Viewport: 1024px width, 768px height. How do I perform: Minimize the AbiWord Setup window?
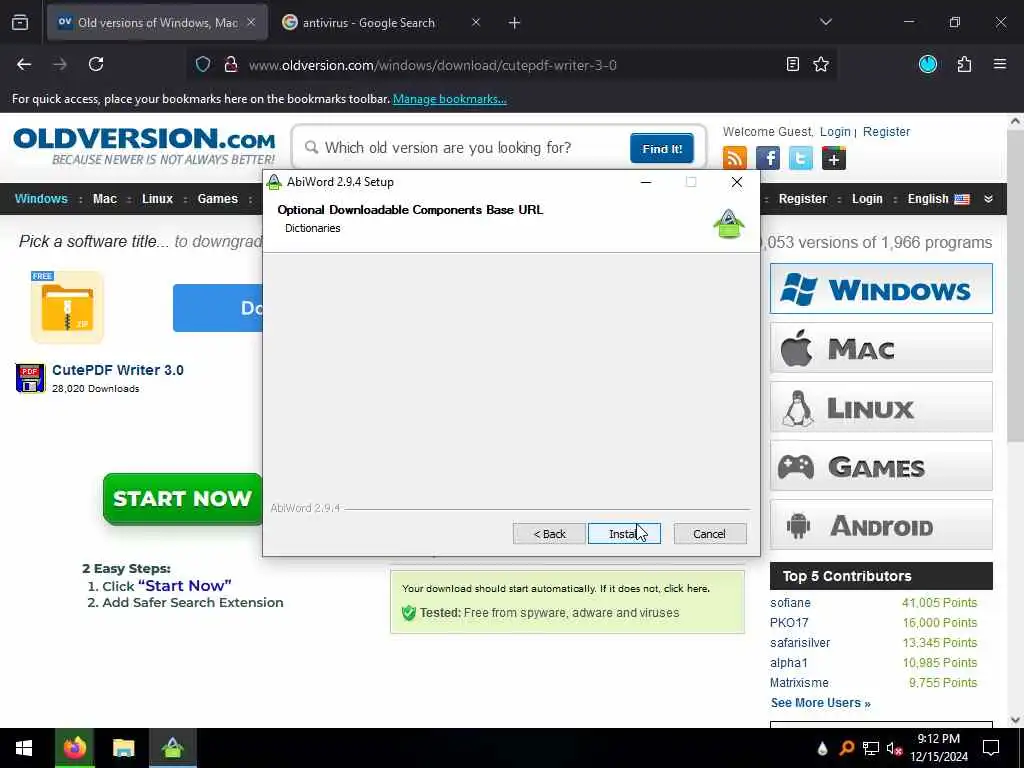pos(646,182)
